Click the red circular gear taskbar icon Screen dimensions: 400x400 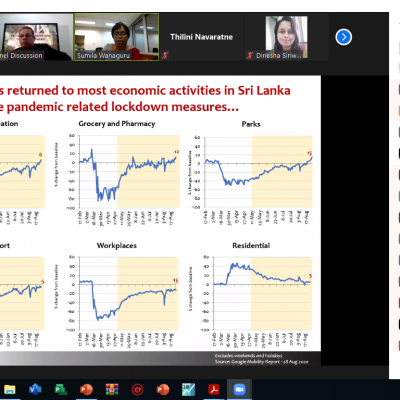click(x=137, y=389)
